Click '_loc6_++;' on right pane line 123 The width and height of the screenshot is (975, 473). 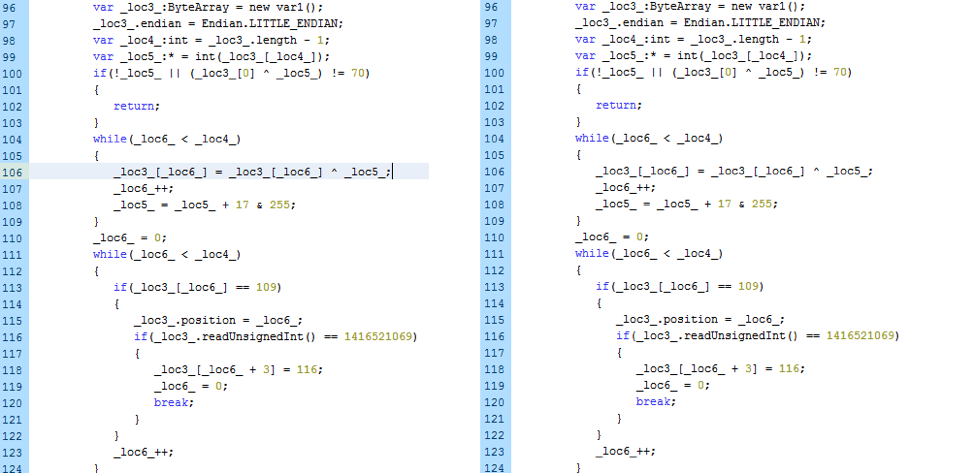coord(626,451)
